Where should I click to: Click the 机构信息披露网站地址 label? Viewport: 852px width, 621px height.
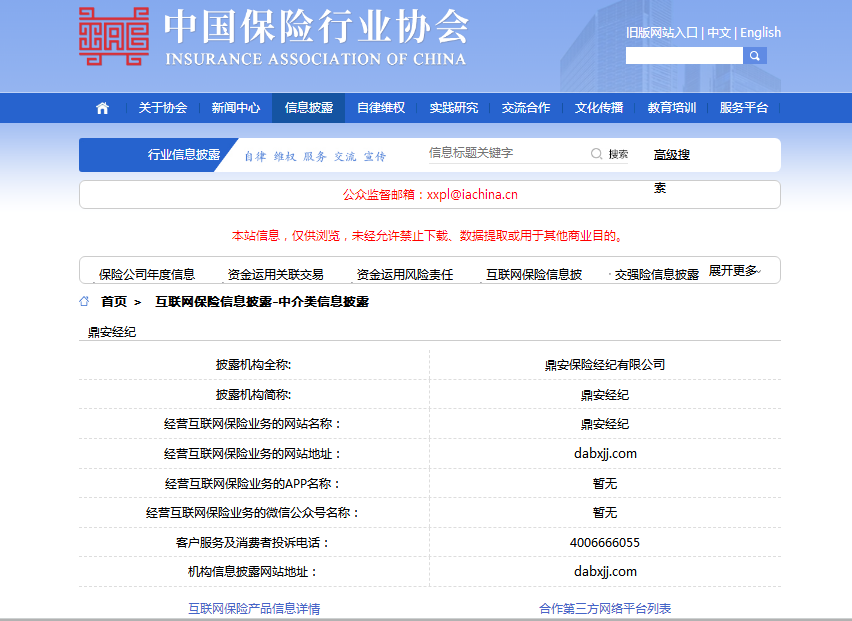pyautogui.click(x=254, y=572)
